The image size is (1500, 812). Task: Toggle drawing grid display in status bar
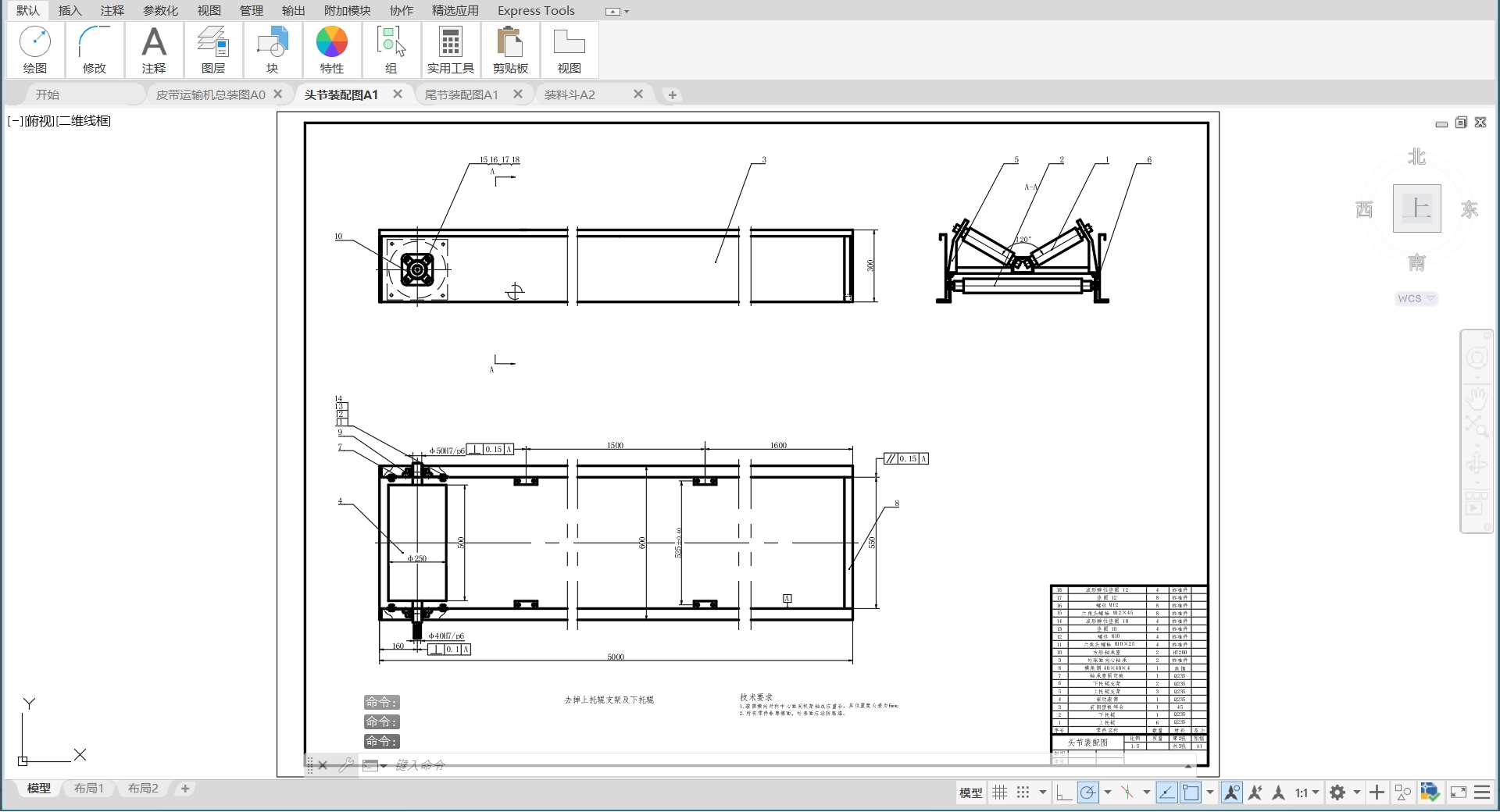[999, 792]
